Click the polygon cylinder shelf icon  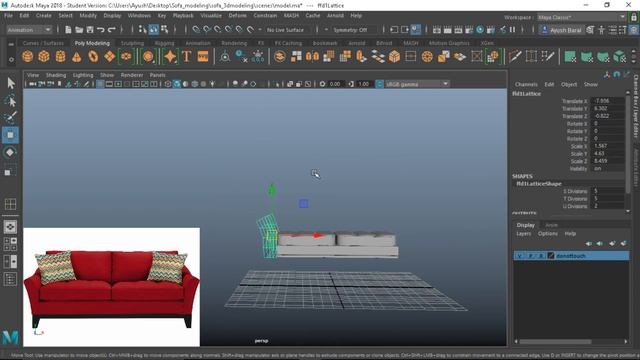60,56
